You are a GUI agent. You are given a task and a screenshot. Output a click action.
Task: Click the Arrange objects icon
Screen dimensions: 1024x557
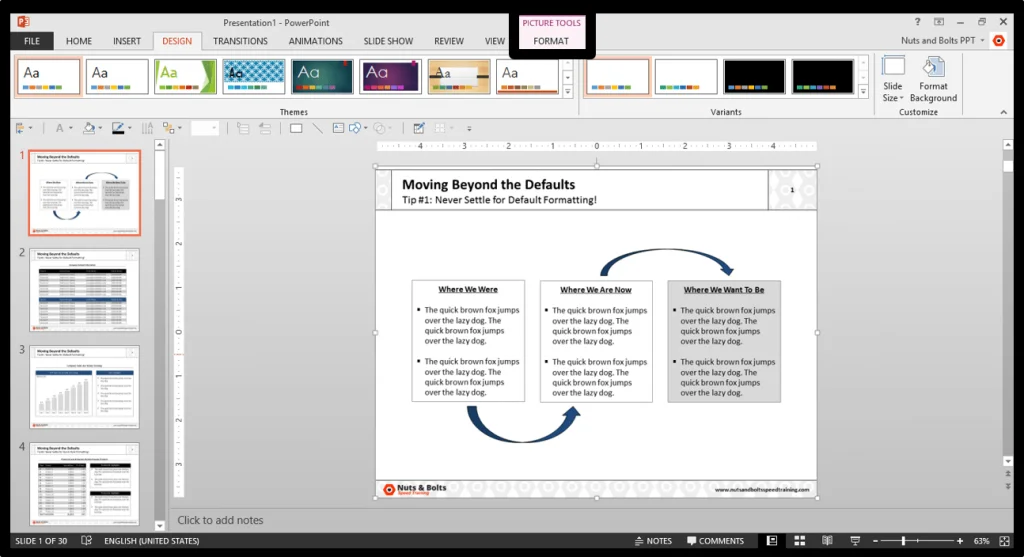click(169, 128)
